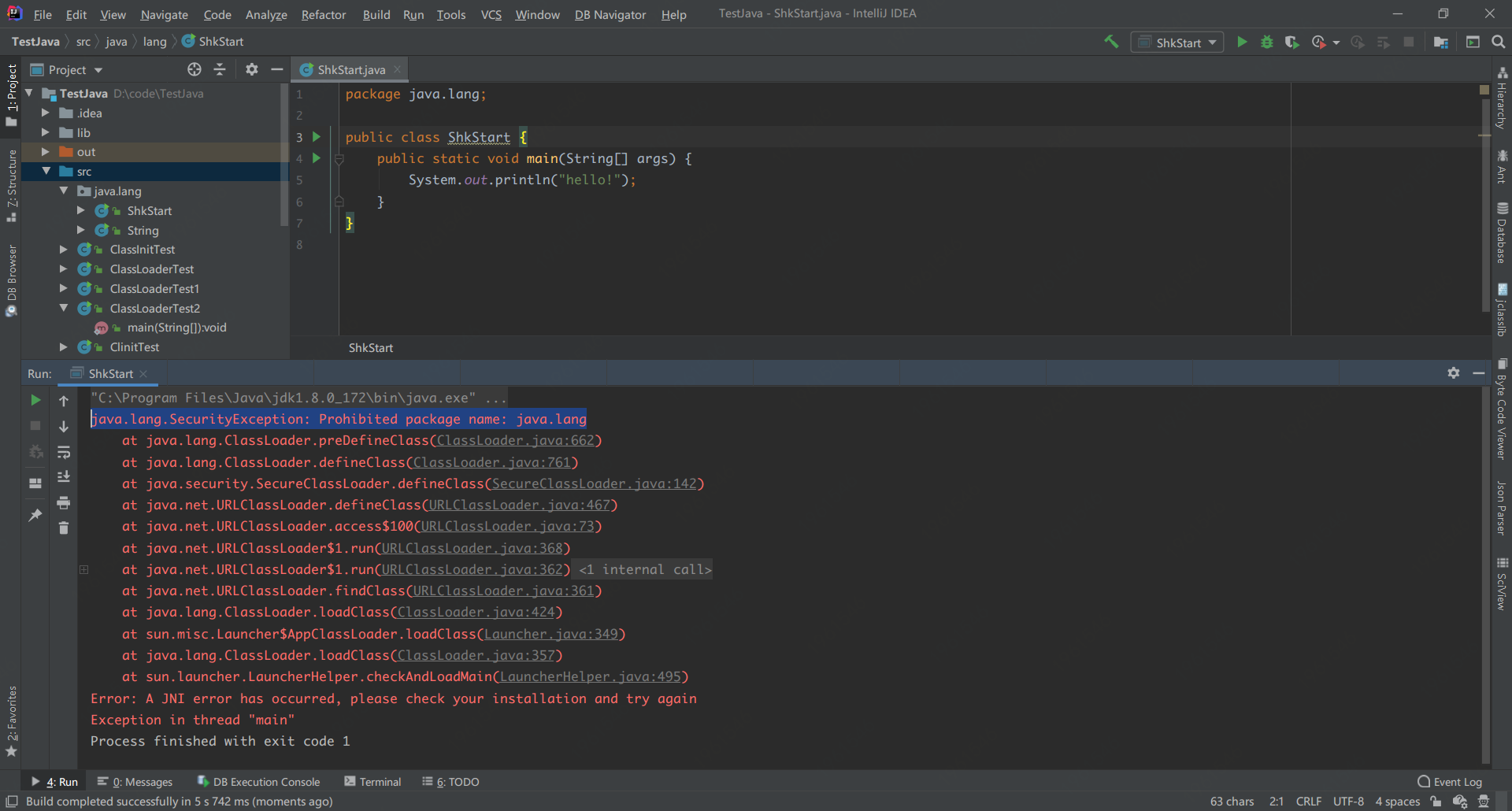This screenshot has height=811, width=1512.
Task: Click the print icon in Run console
Action: 64,502
